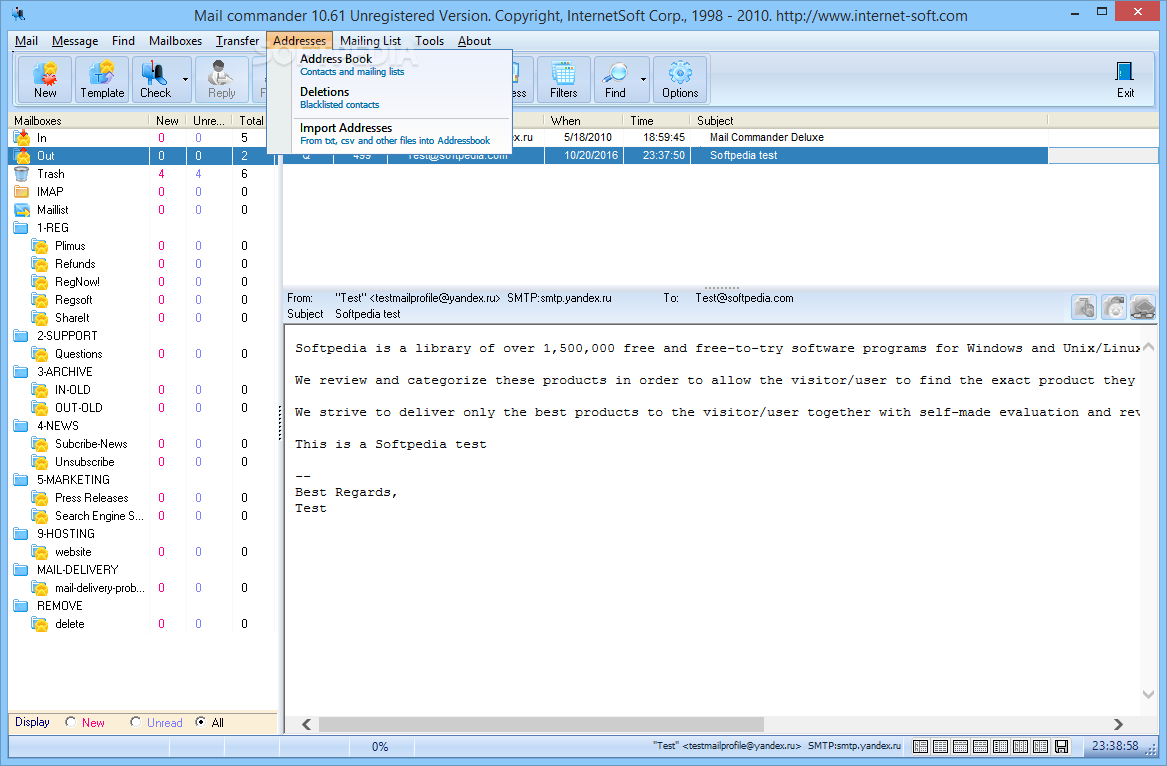
Task: Click the REMOVE folder icon
Action: click(x=21, y=606)
